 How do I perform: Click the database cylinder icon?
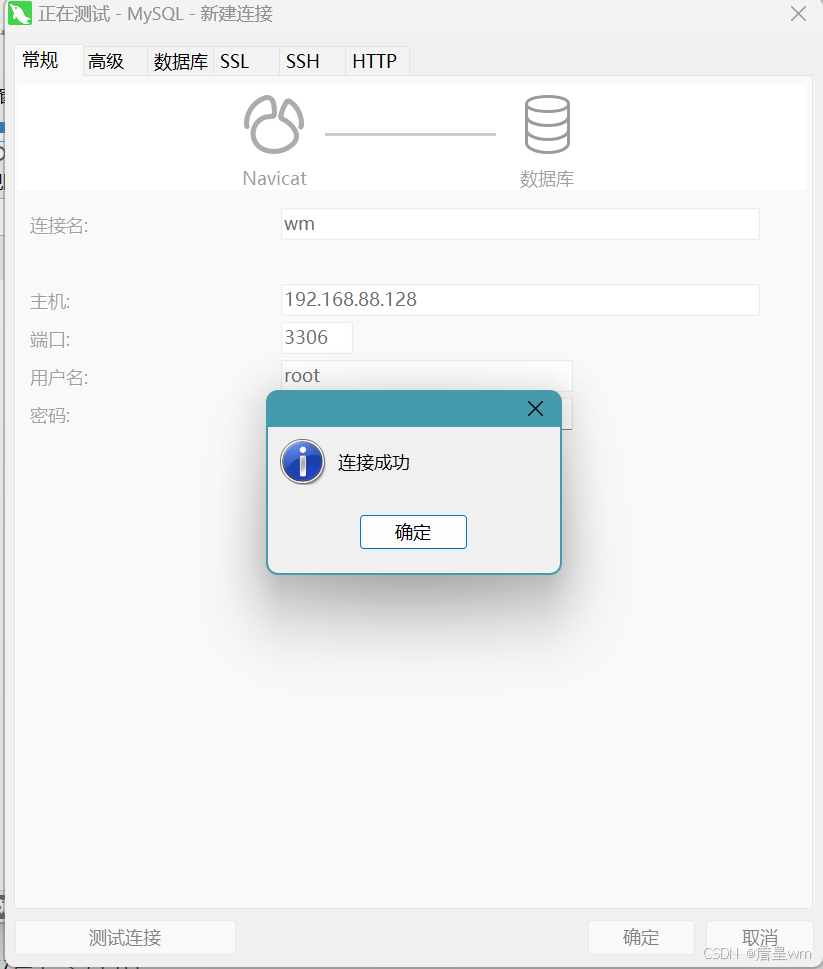click(x=547, y=124)
